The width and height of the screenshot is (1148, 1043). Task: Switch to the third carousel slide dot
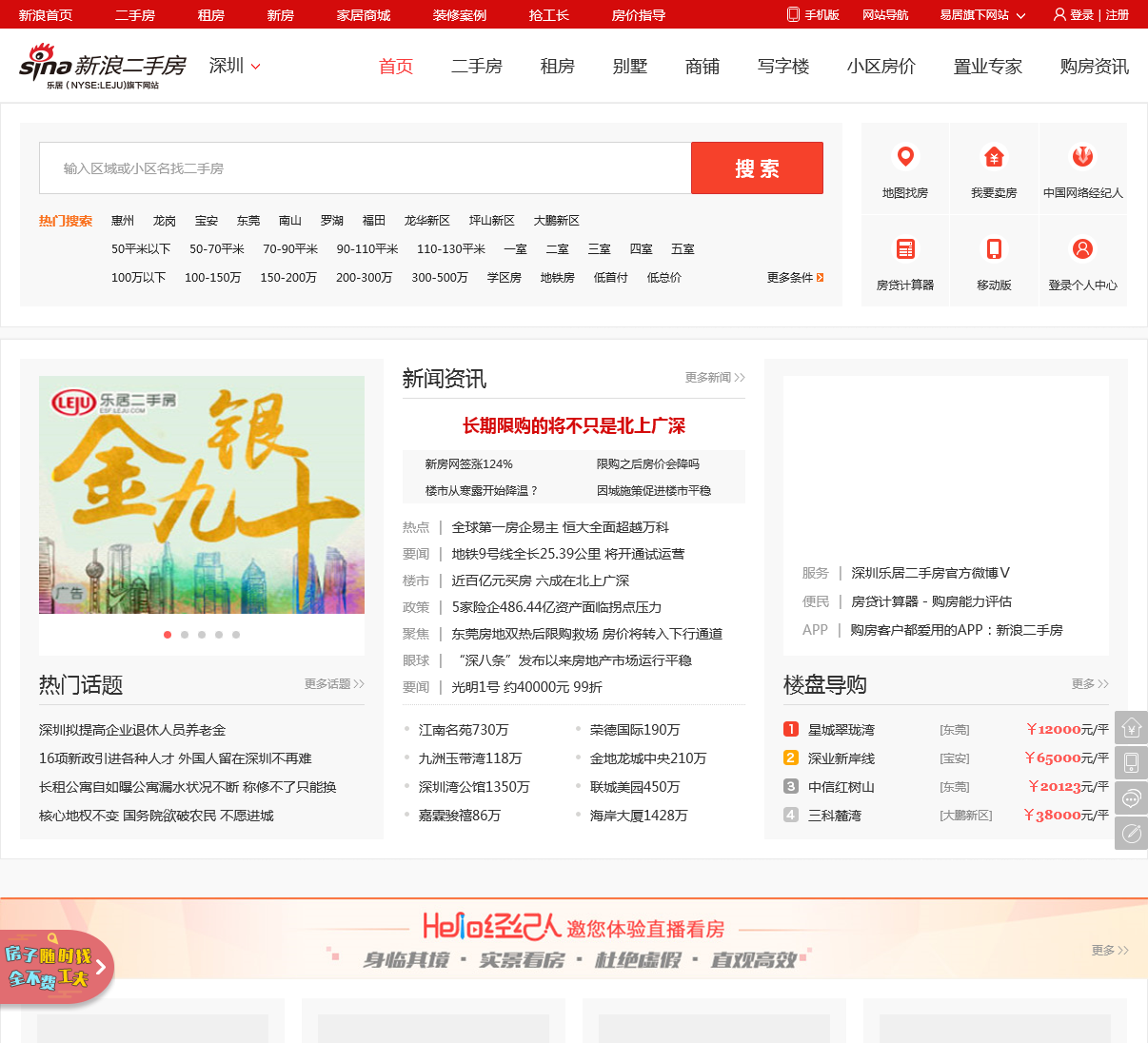(x=202, y=635)
